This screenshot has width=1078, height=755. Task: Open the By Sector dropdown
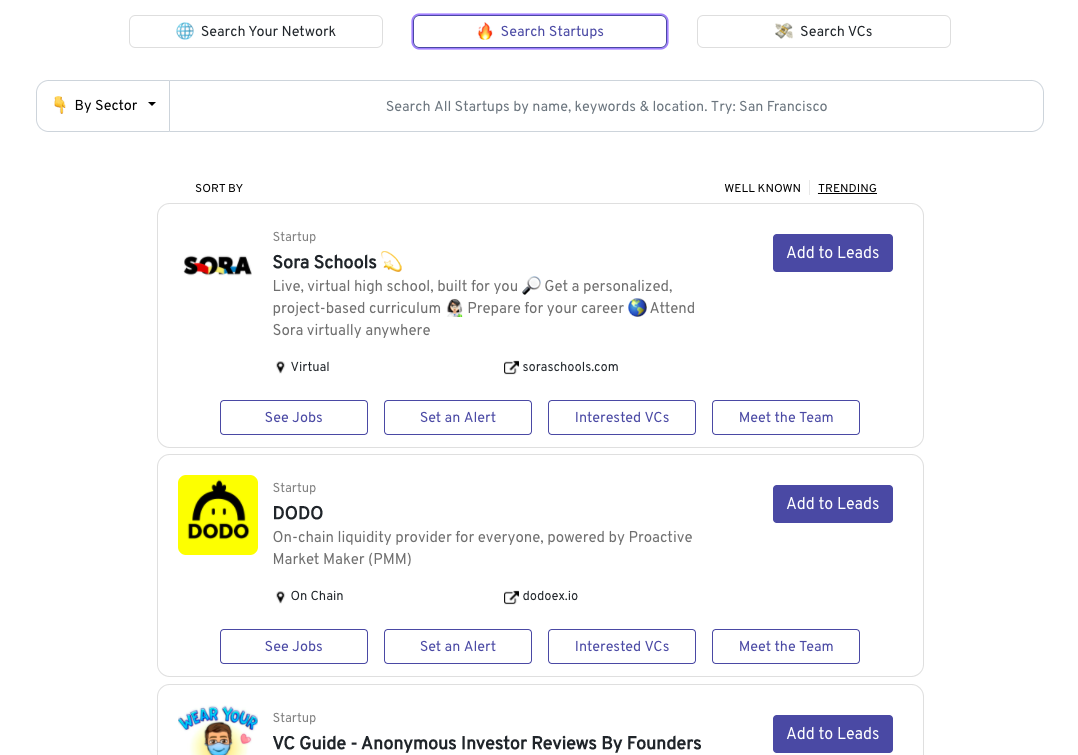tap(104, 106)
